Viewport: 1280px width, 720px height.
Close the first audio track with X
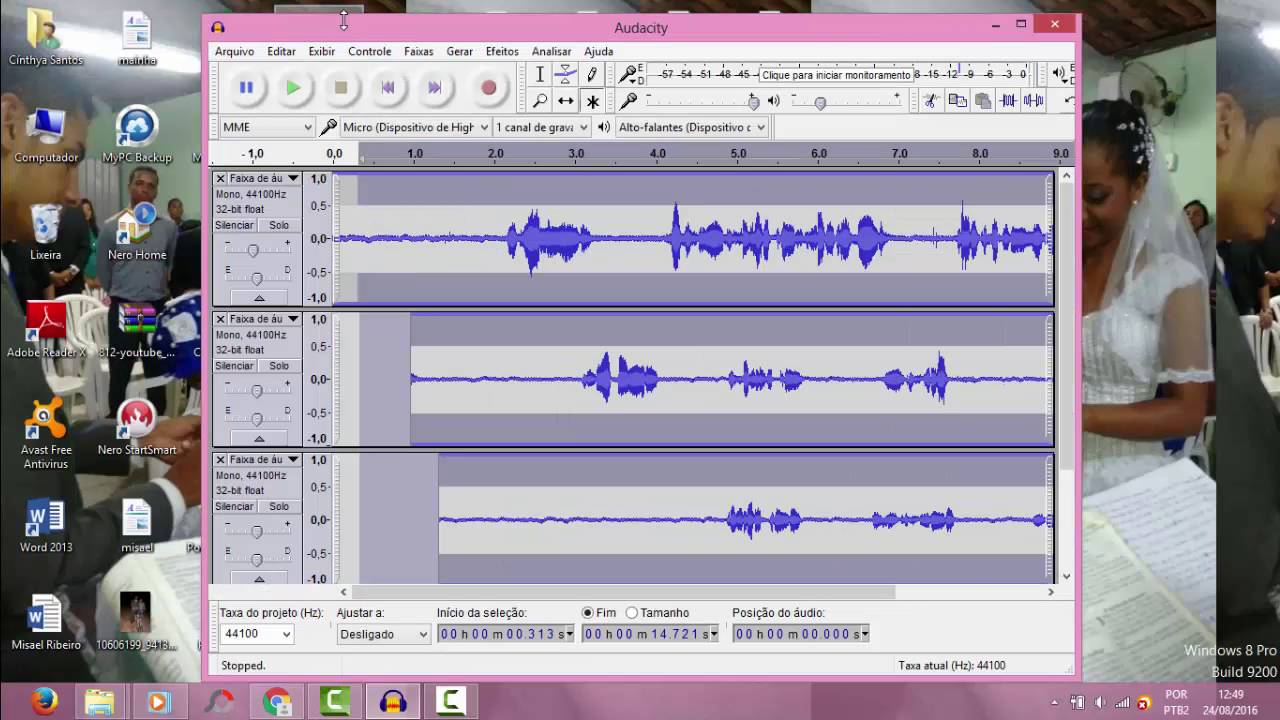point(220,178)
